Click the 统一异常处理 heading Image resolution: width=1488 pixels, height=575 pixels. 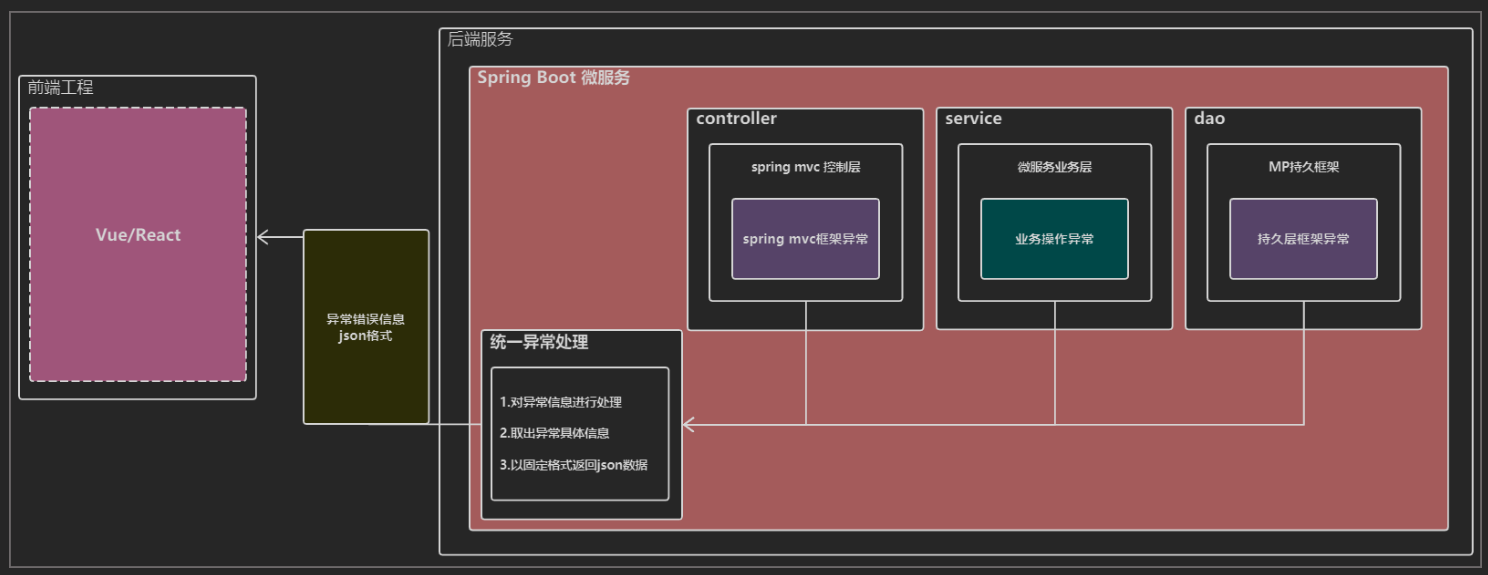click(x=539, y=342)
